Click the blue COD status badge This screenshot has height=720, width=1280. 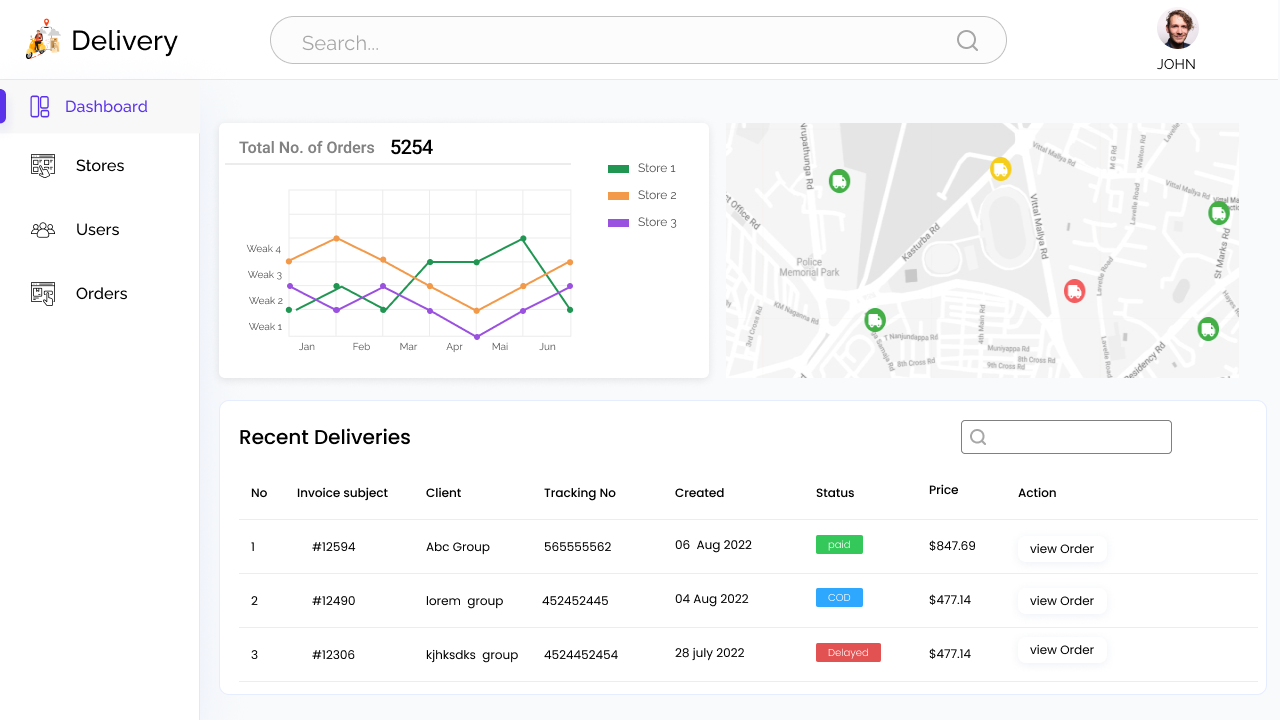coord(839,598)
